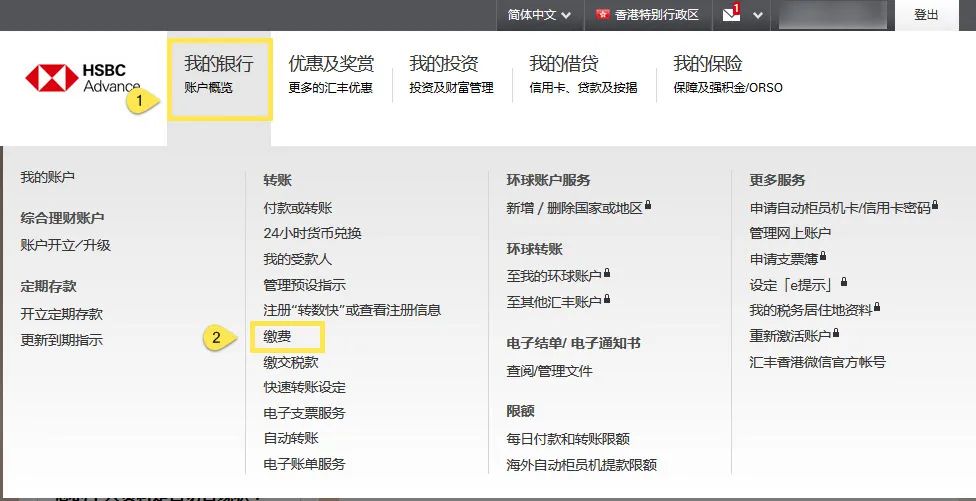Open 电子支票服务 link
976x501 pixels.
304,413
